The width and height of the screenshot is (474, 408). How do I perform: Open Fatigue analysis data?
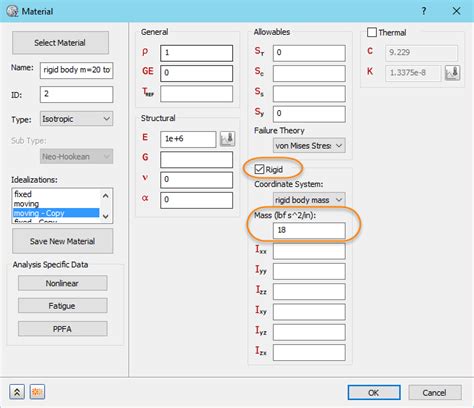pyautogui.click(x=63, y=306)
